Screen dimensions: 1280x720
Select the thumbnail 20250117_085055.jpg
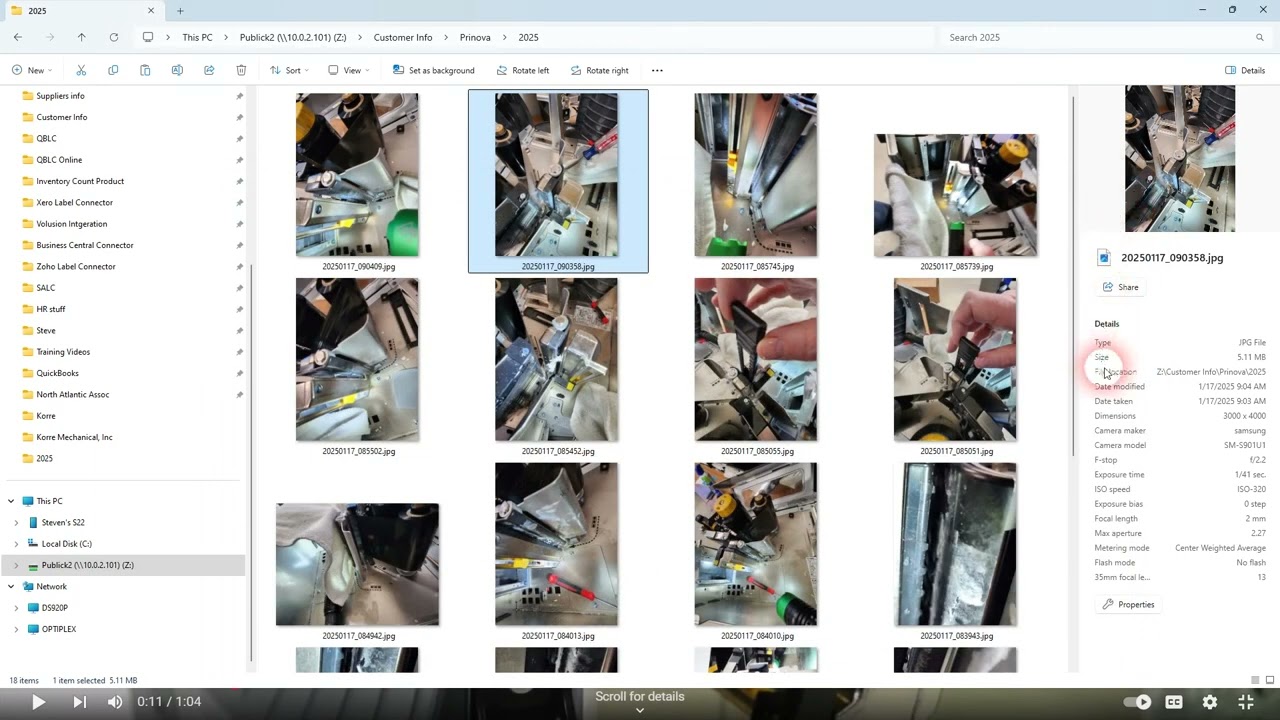click(x=757, y=366)
